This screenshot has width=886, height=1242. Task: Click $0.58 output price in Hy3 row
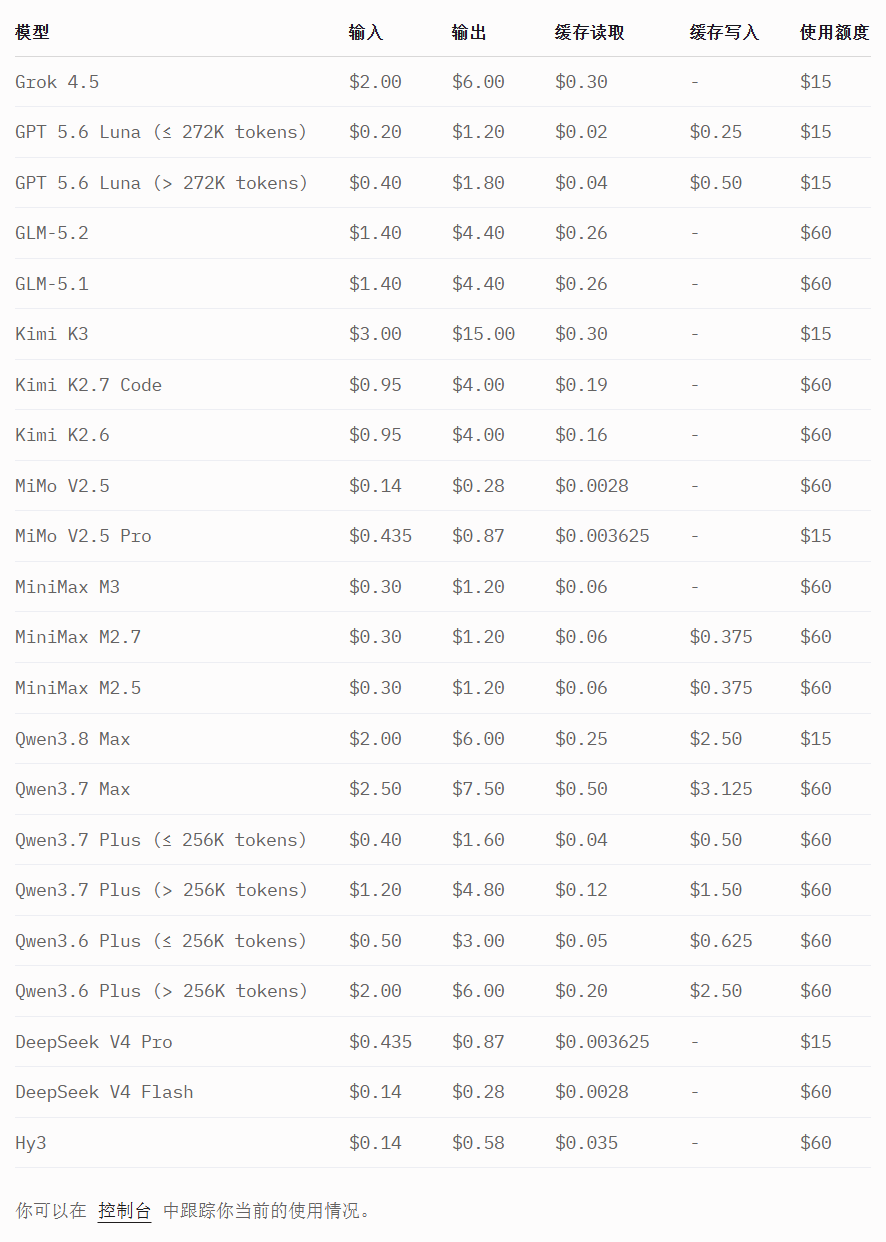coord(478,1143)
